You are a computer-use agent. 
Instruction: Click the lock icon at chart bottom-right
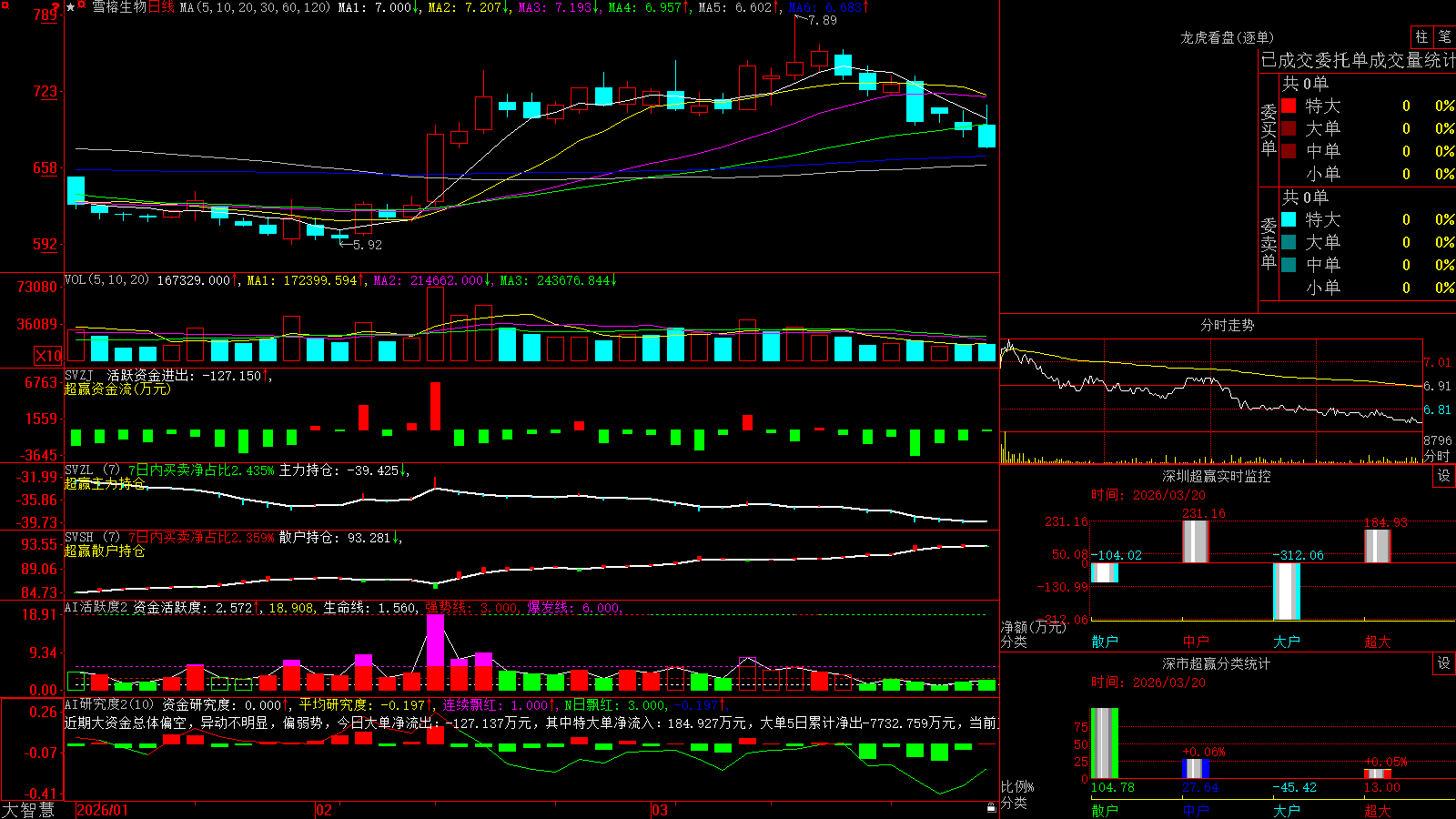tap(992, 807)
